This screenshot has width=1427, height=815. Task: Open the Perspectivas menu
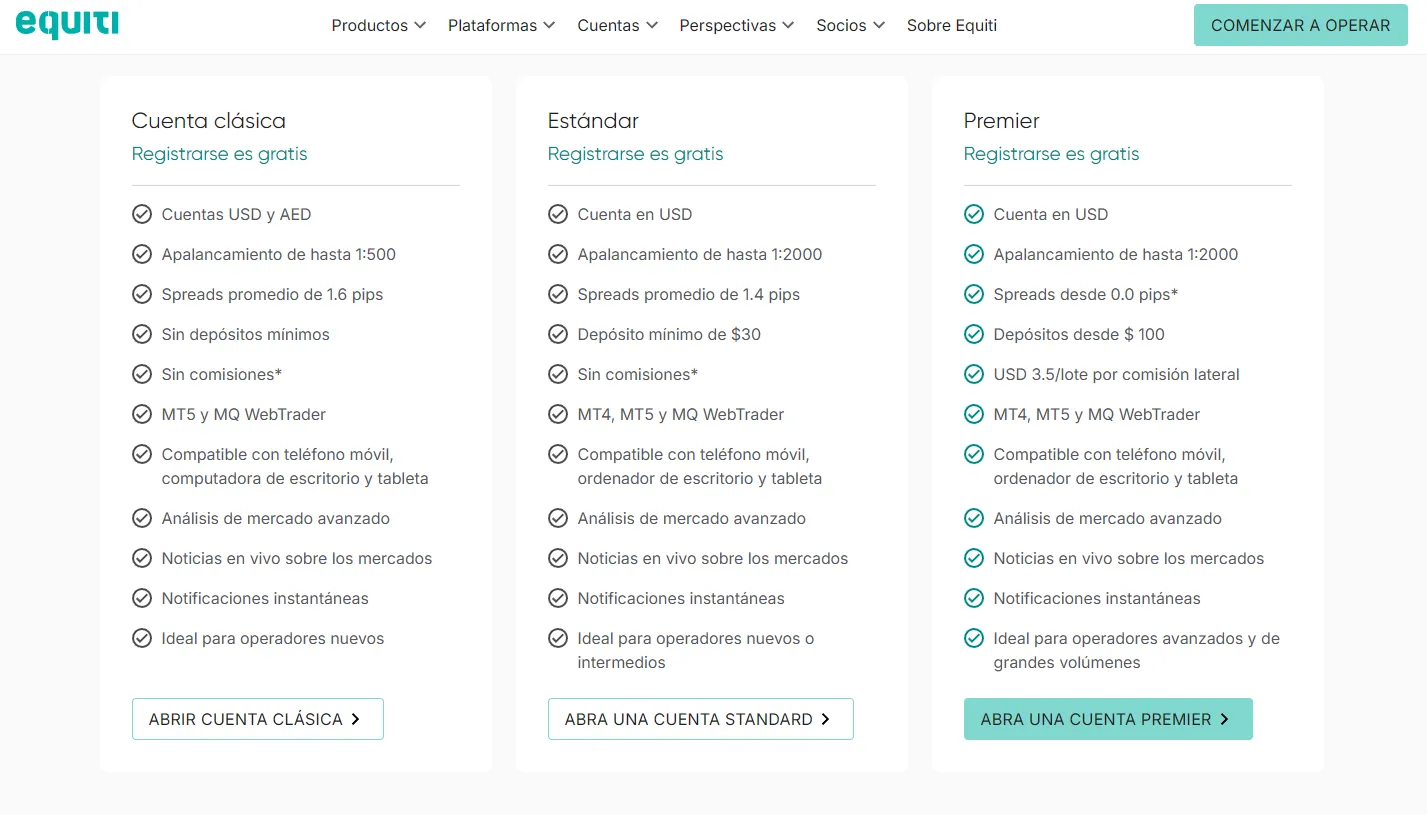(x=737, y=26)
